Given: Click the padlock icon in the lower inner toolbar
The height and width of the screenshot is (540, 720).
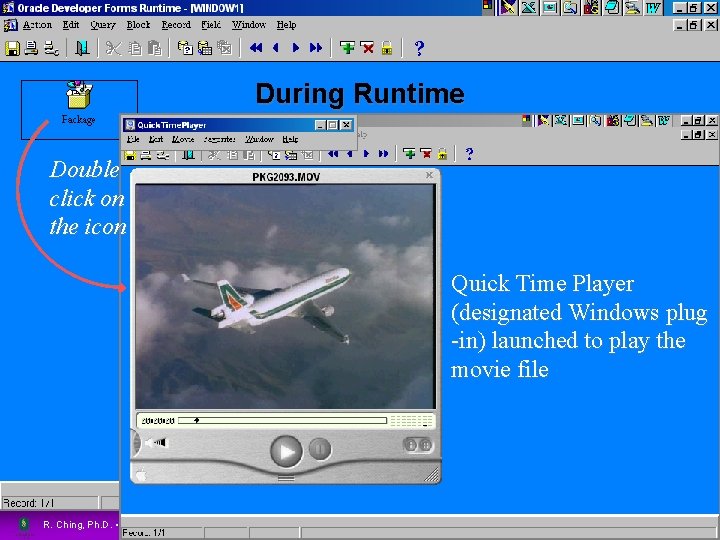Looking at the screenshot, I should [442, 153].
